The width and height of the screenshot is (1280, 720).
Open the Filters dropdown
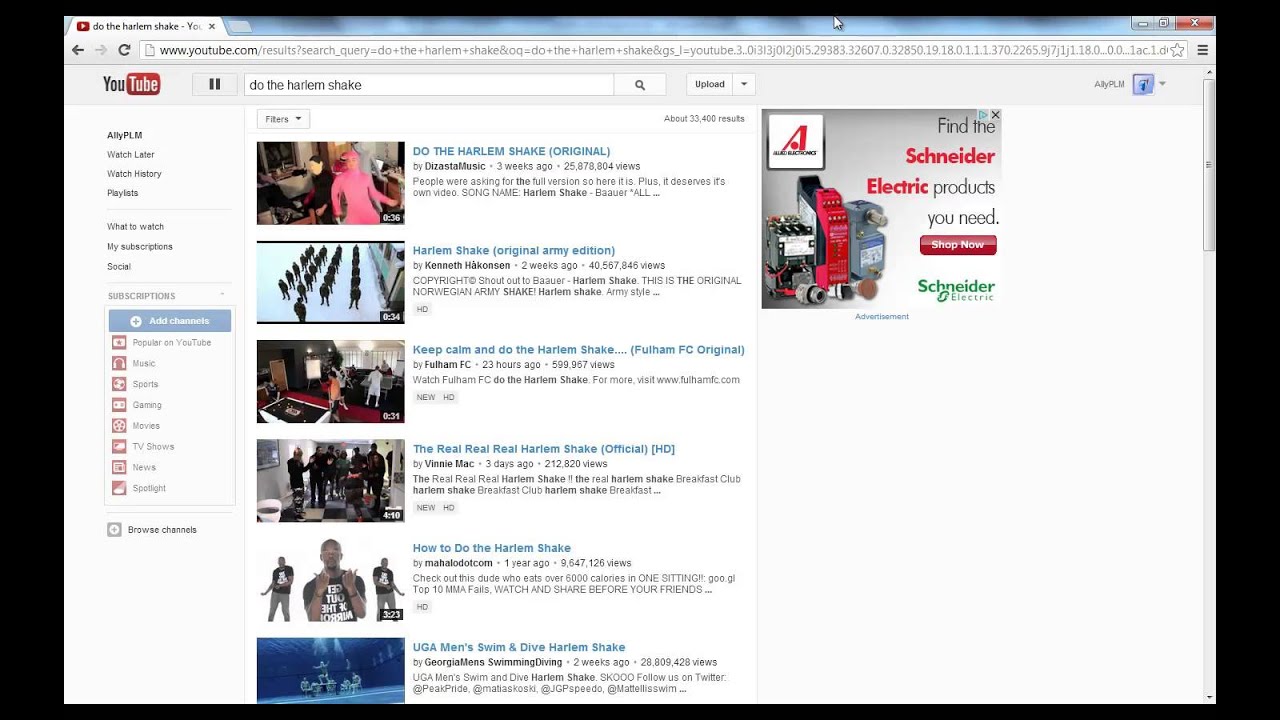coord(284,119)
